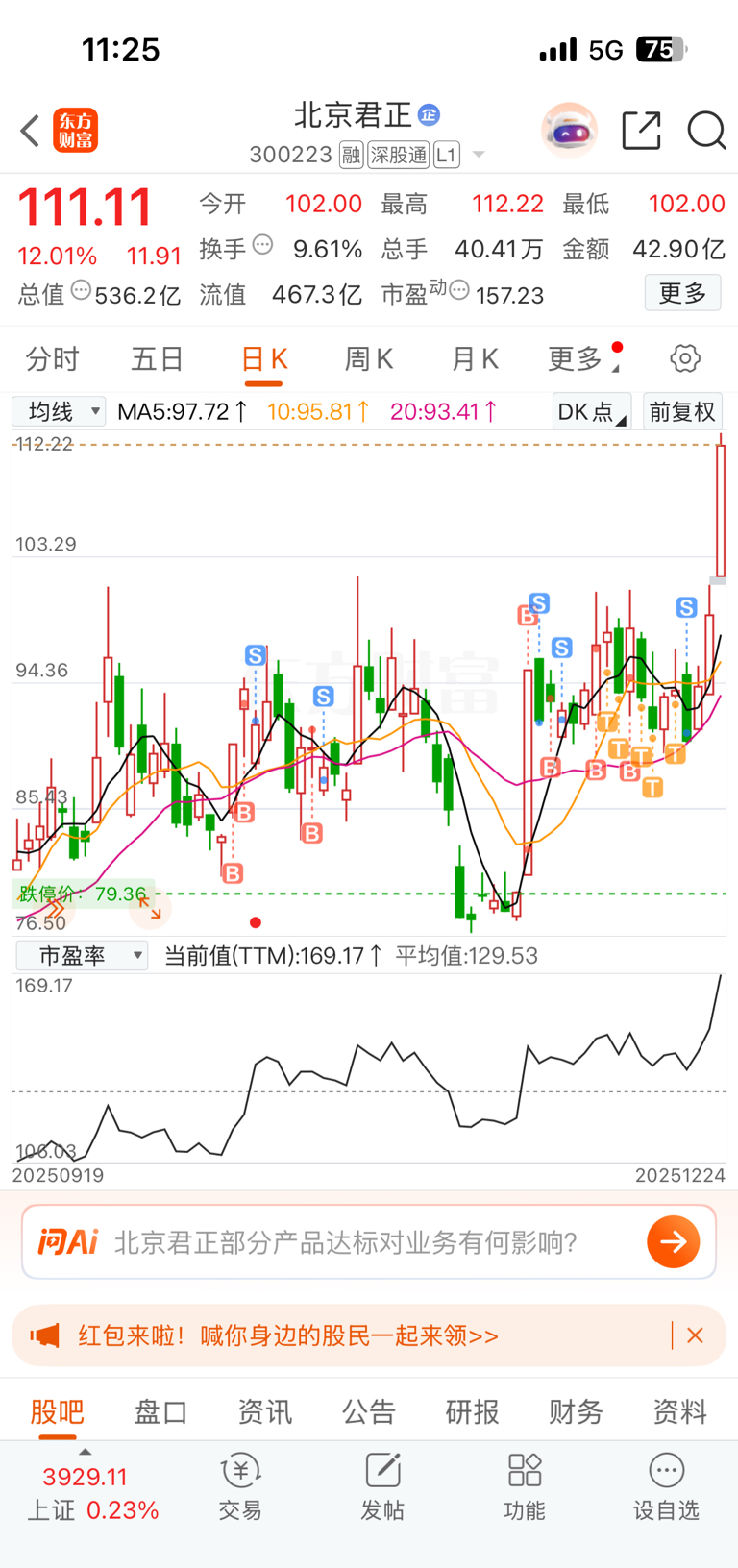Viewport: 738px width, 1568px height.
Task: Tap the 上证 3929.11 index ticker
Action: point(92,1493)
